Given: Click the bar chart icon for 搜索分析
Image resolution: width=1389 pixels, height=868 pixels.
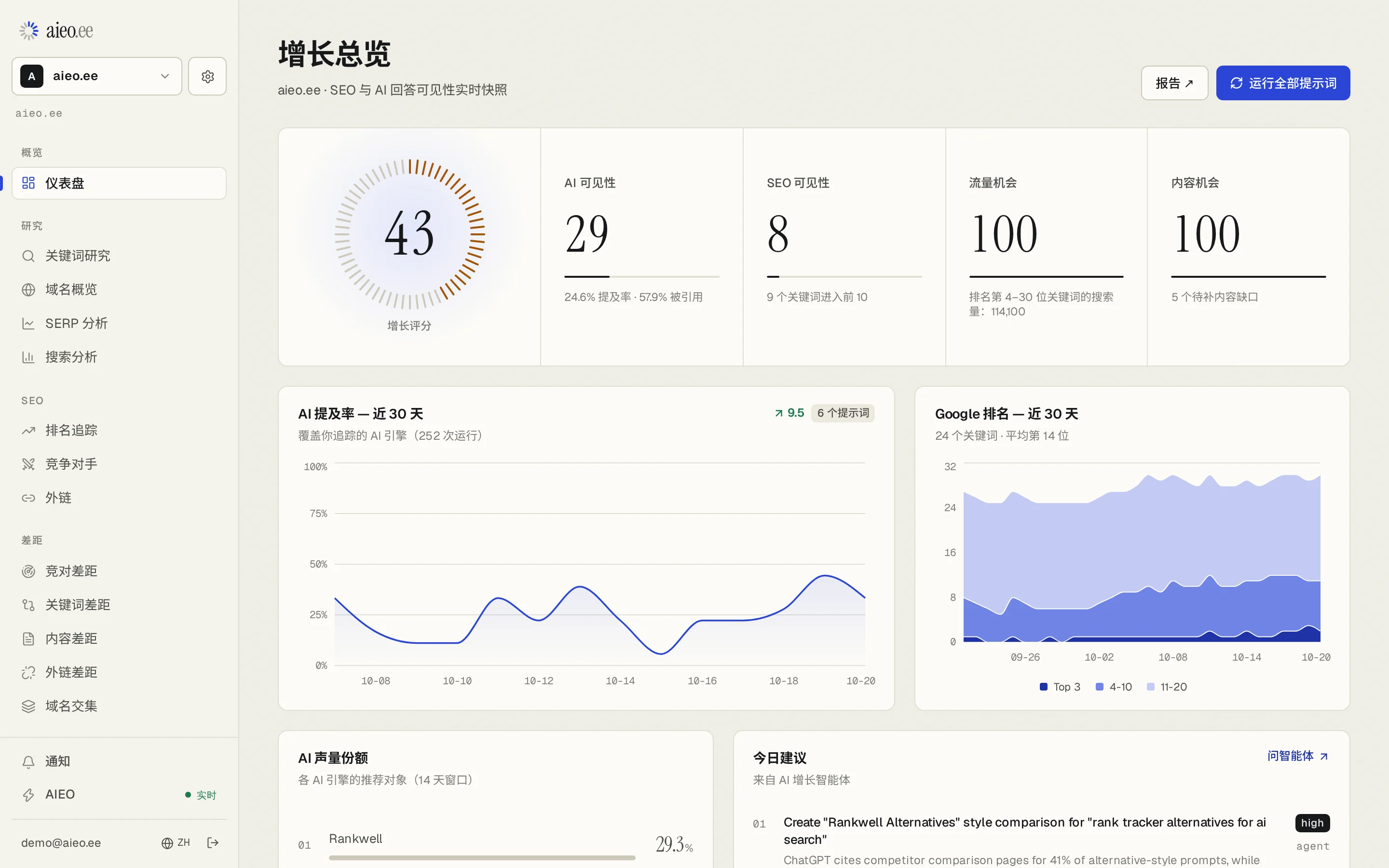Looking at the screenshot, I should [x=28, y=357].
